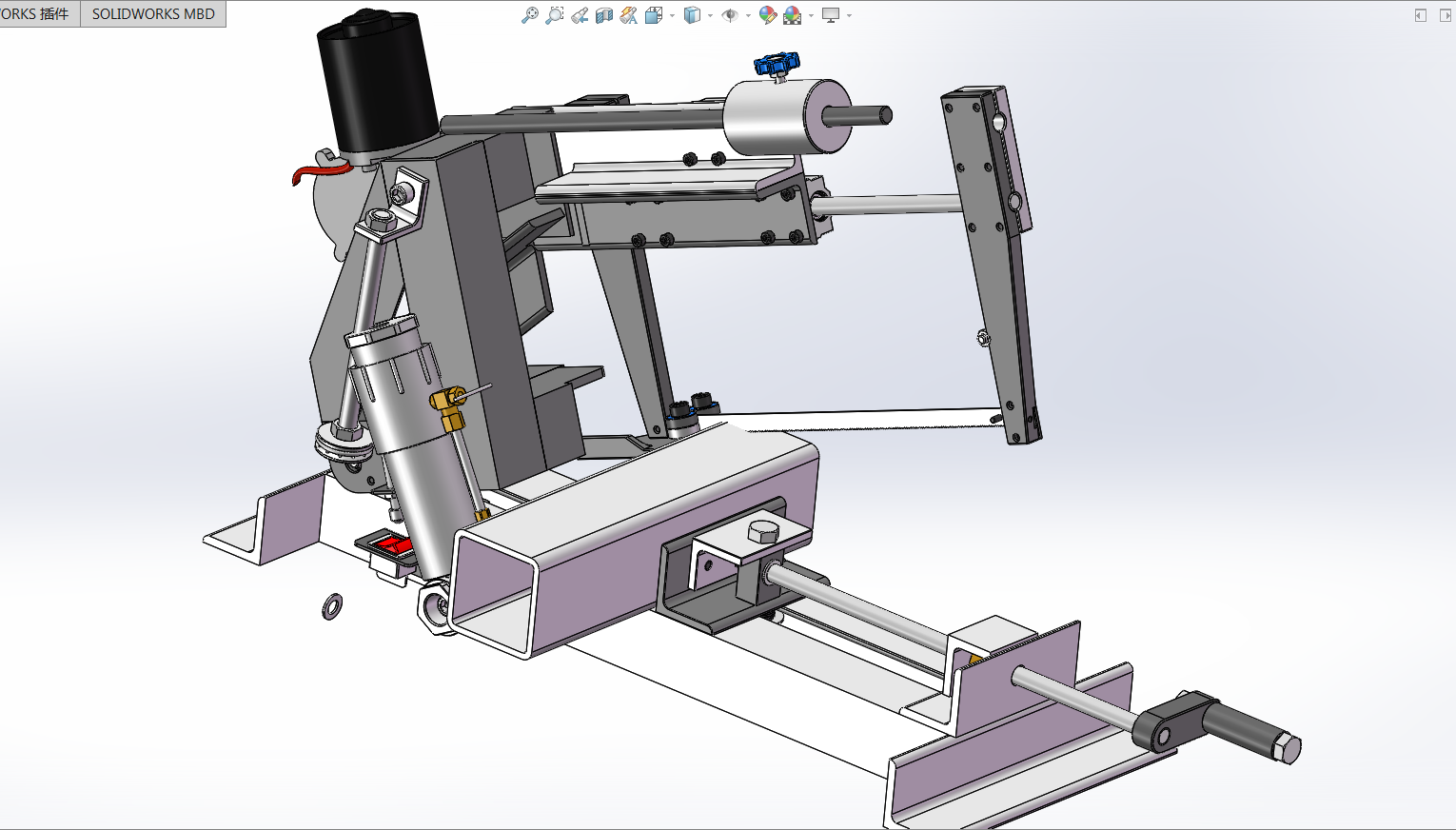Click the right-arrow panel expand icon
Image resolution: width=1456 pixels, height=830 pixels.
click(x=1446, y=15)
